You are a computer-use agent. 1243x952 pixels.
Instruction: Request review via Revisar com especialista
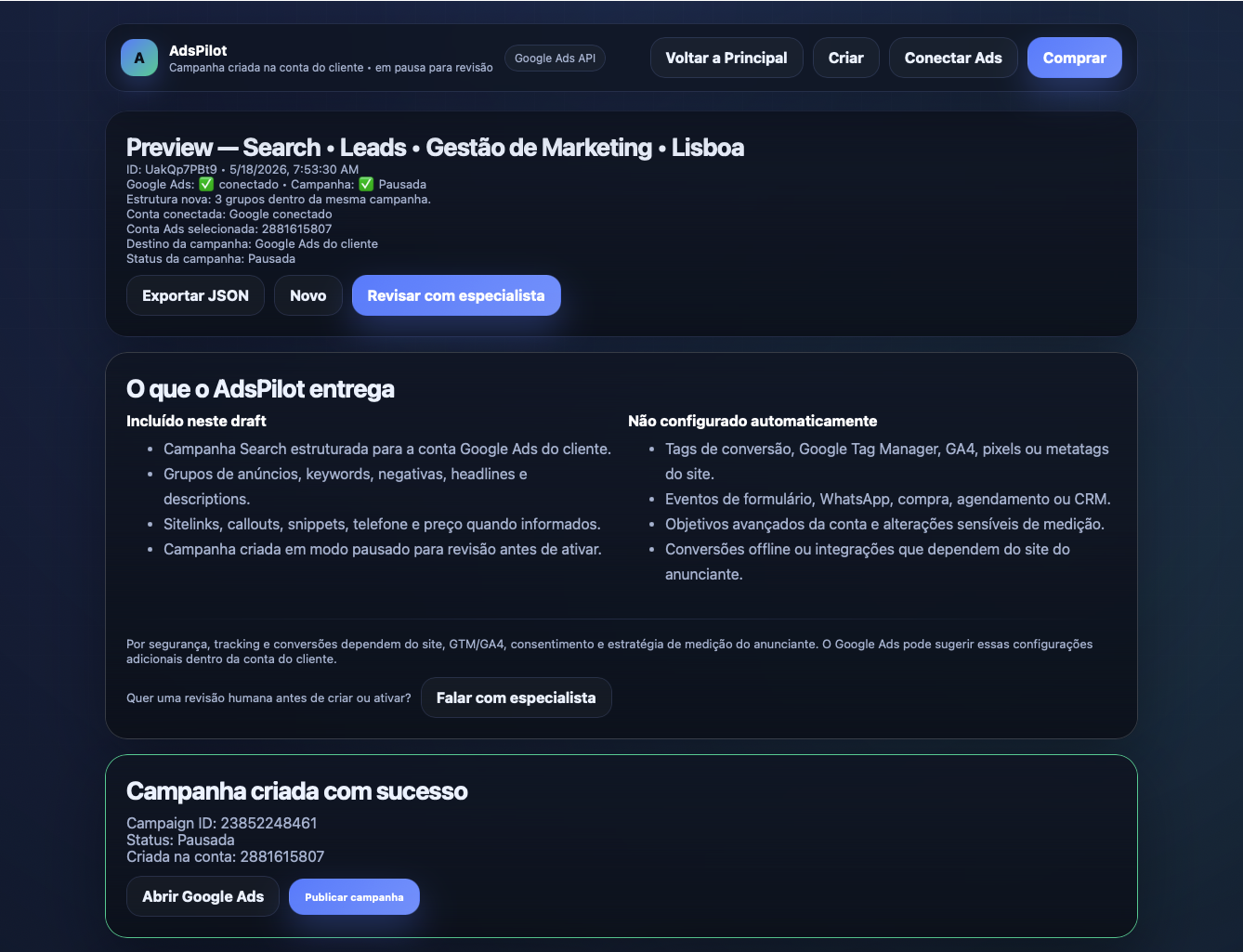[x=456, y=295]
